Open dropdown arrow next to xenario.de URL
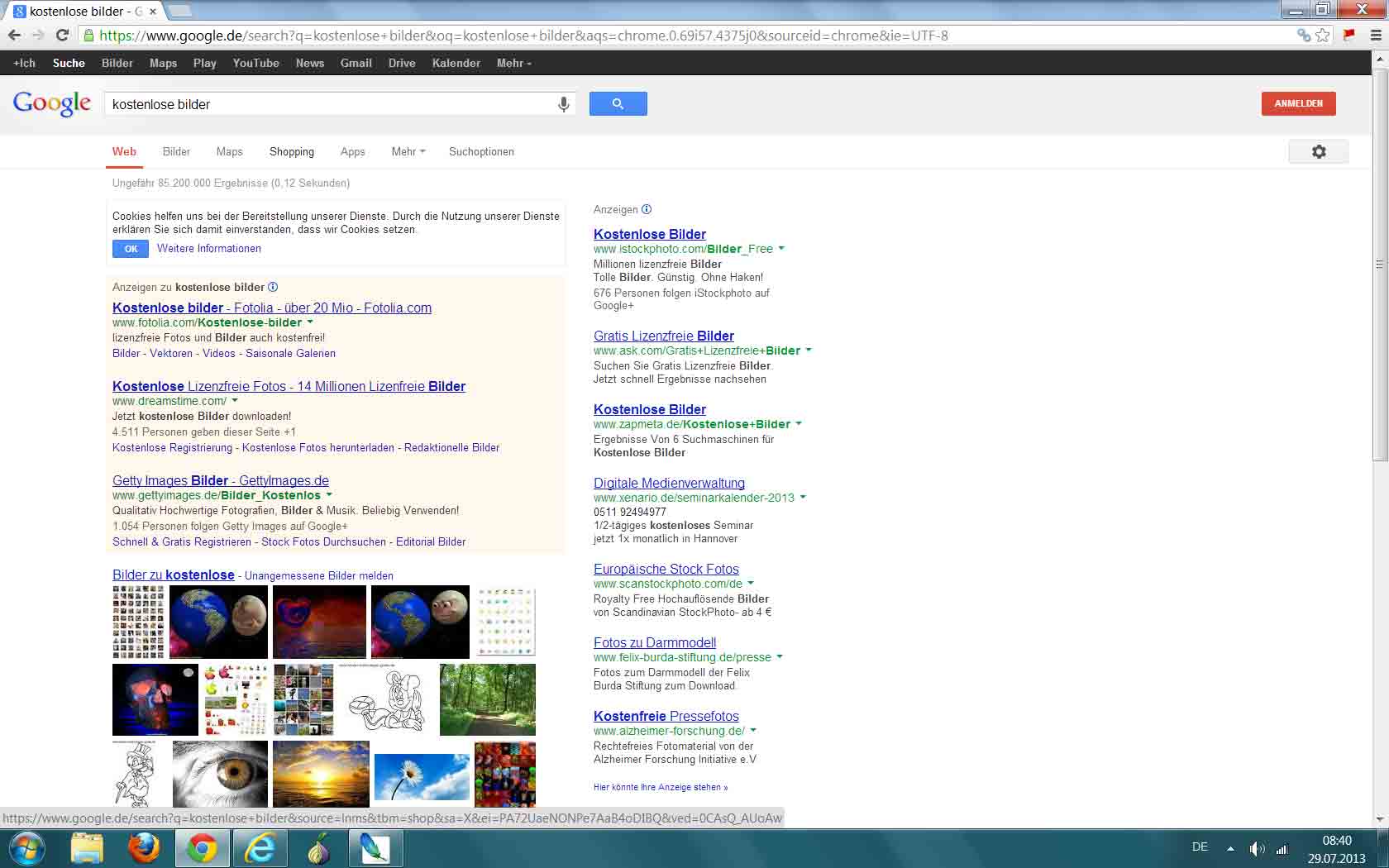 coord(803,497)
